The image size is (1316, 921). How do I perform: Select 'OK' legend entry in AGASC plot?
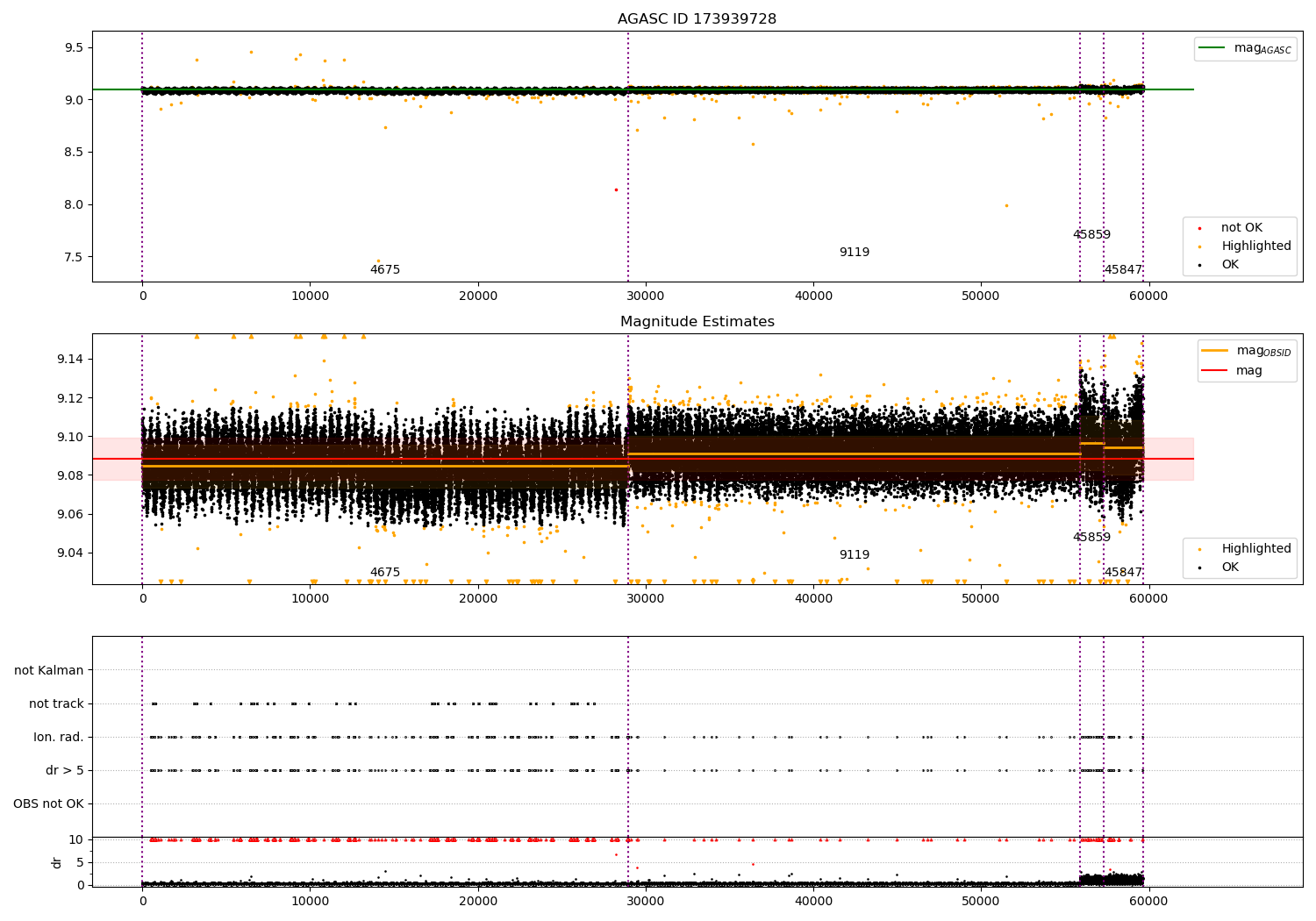click(x=1230, y=265)
